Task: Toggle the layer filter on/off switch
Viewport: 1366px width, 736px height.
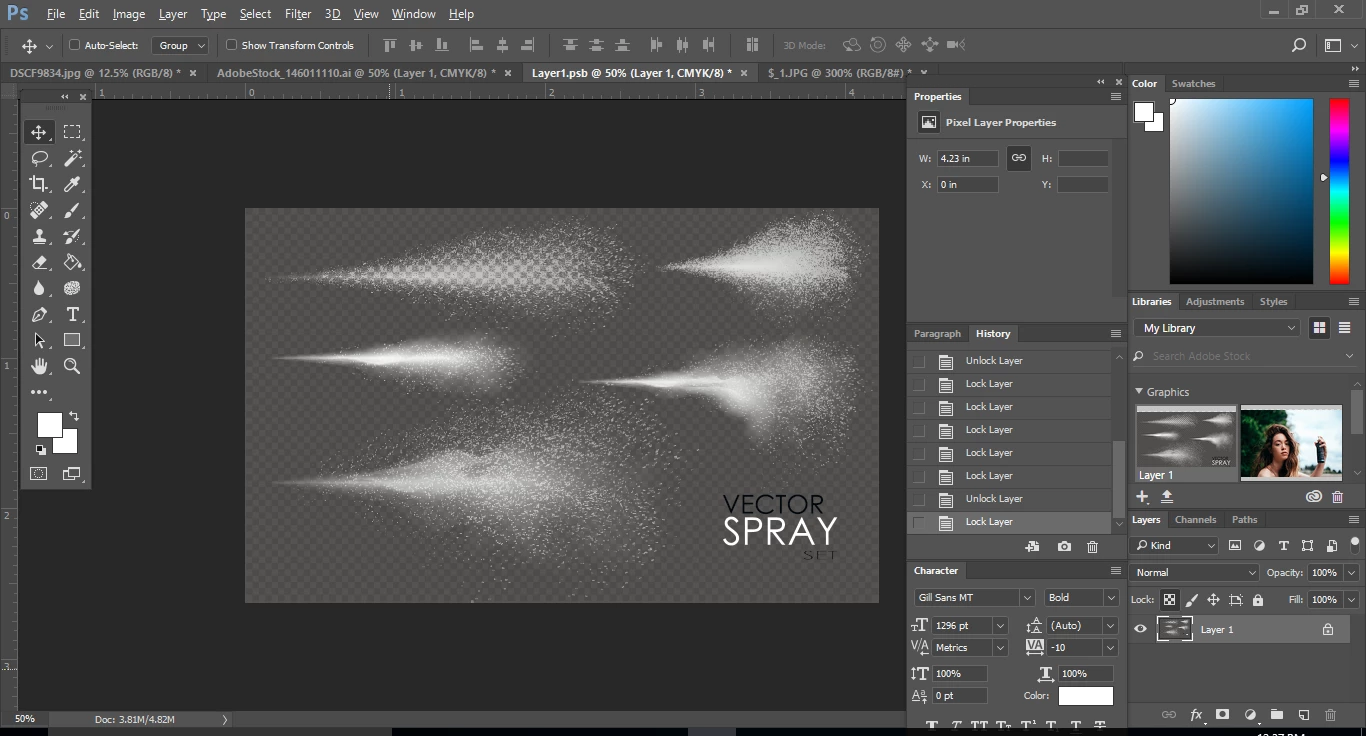Action: (1354, 544)
